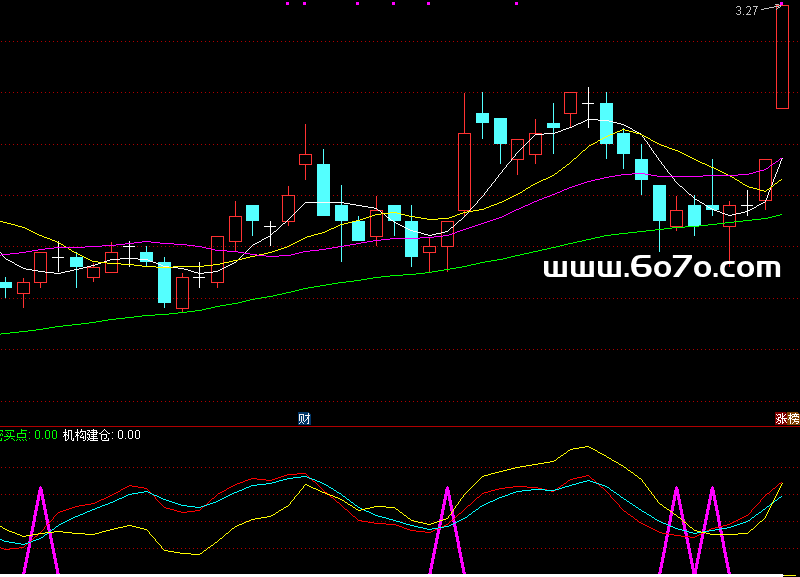Image resolution: width=800 pixels, height=577 pixels.
Task: Click the yellow indicator line's highest peak
Action: (x=583, y=448)
